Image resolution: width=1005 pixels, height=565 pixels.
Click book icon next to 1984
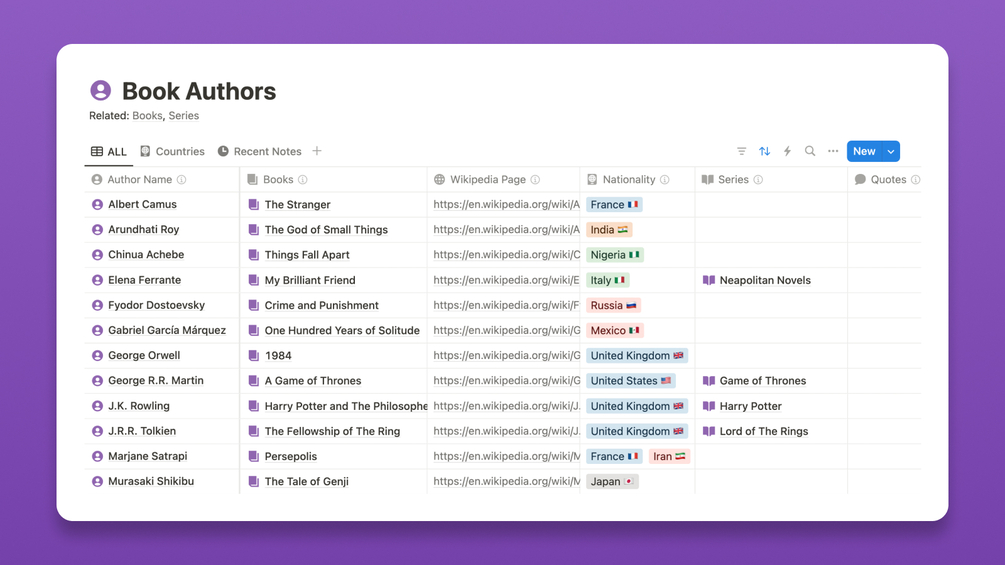pyautogui.click(x=254, y=356)
